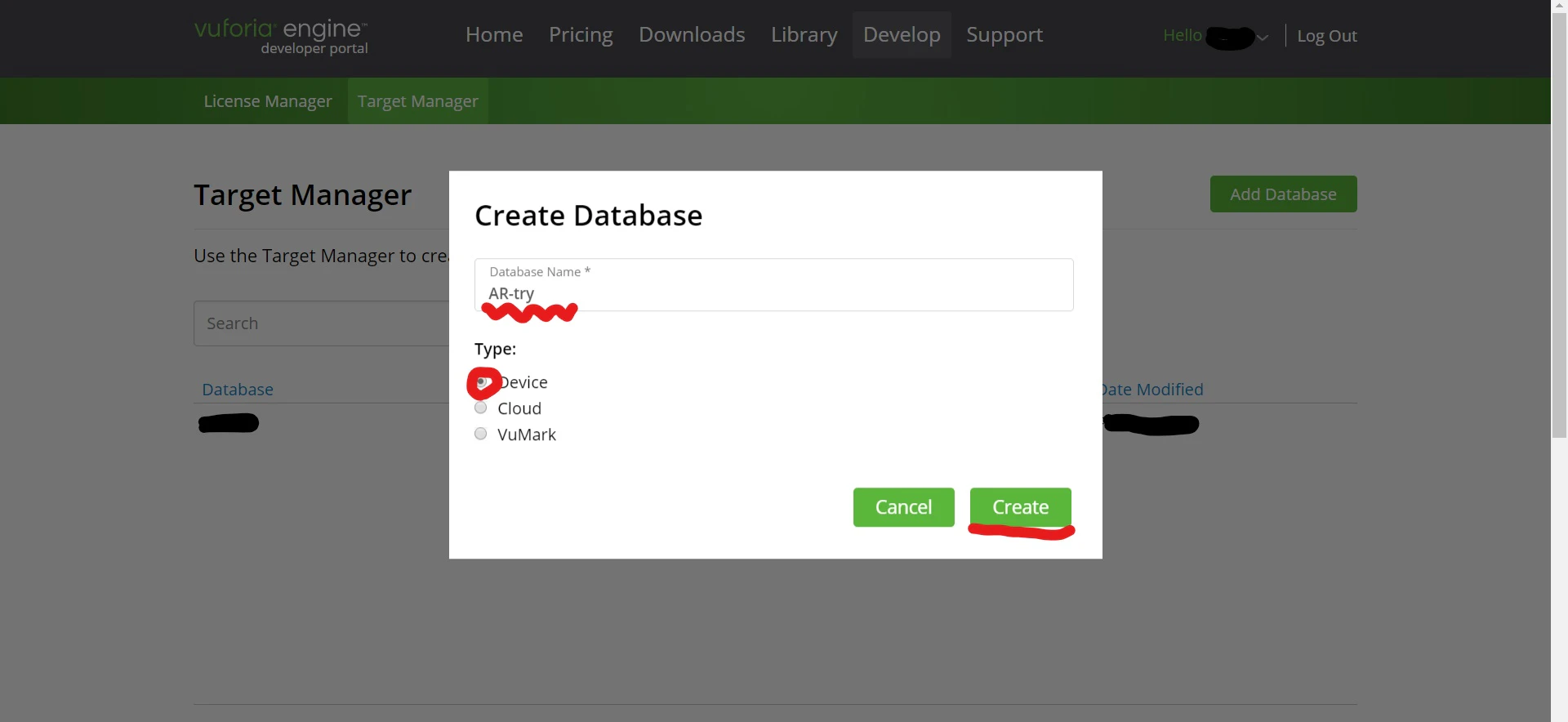Click the Vuforia engine developer portal logo
This screenshot has width=1568, height=722.
tap(281, 37)
